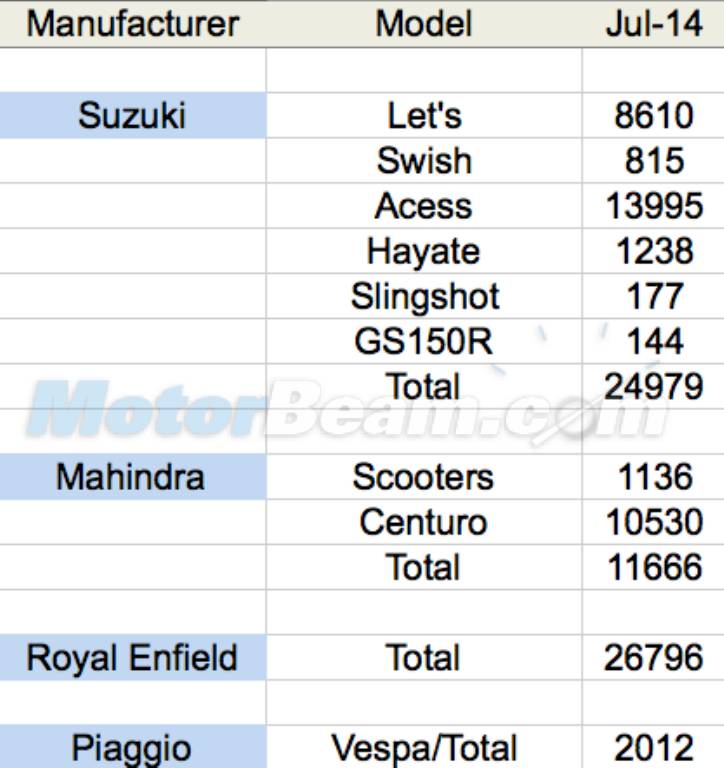Click the Mahindra total value 11666
This screenshot has height=768, width=724.
[654, 567]
